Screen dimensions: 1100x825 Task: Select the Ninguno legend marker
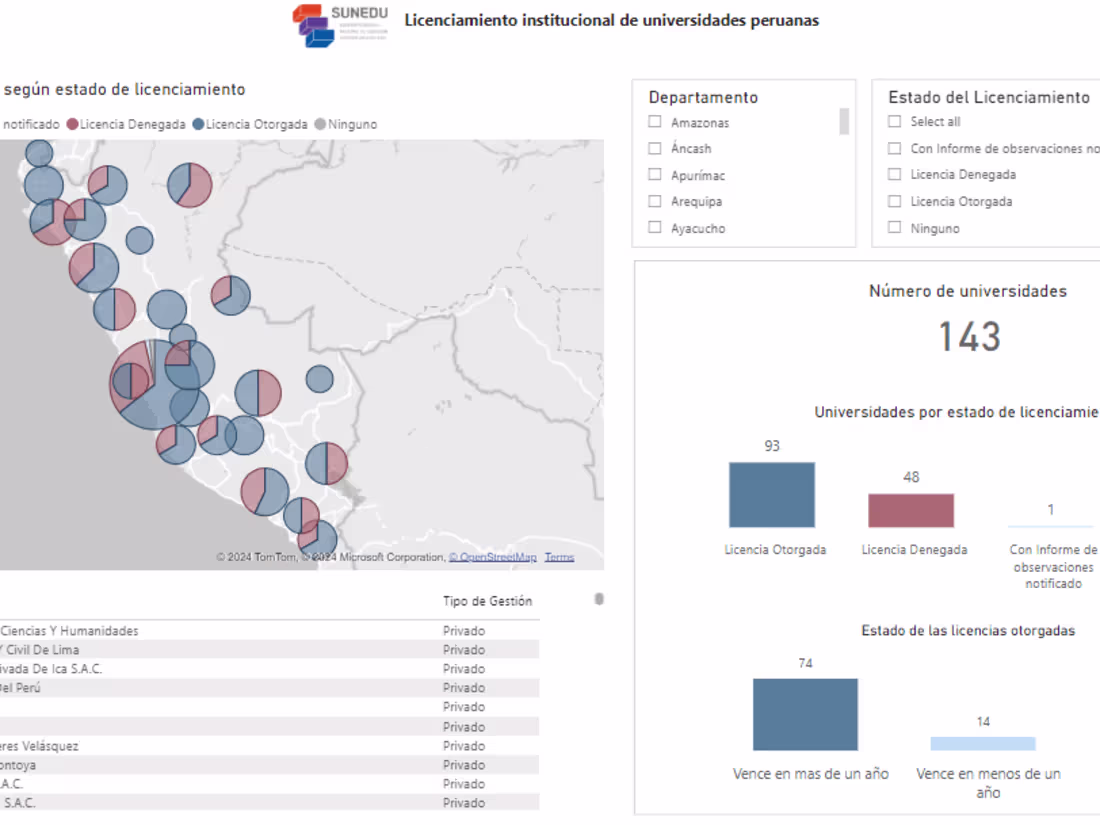coord(320,125)
